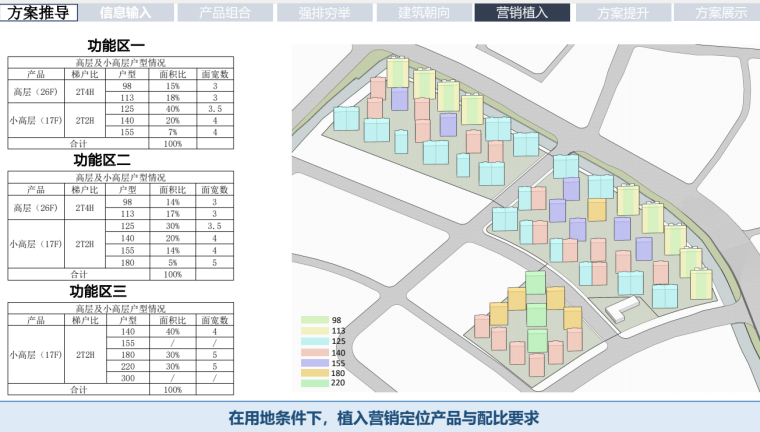This screenshot has height=432, width=760.
Task: Choose the 220 green legend swatch
Action: pyautogui.click(x=314, y=382)
